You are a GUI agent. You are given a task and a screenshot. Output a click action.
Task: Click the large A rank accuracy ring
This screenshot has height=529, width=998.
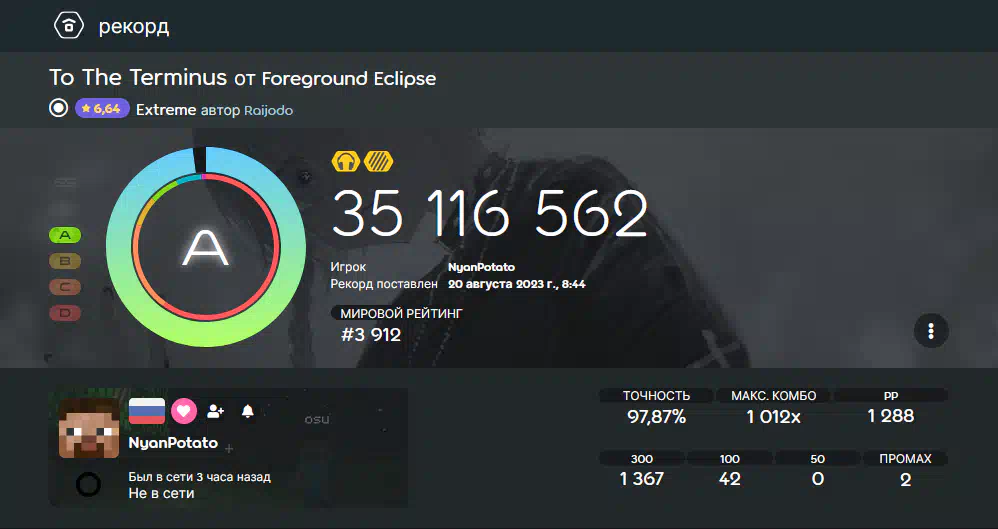click(206, 247)
